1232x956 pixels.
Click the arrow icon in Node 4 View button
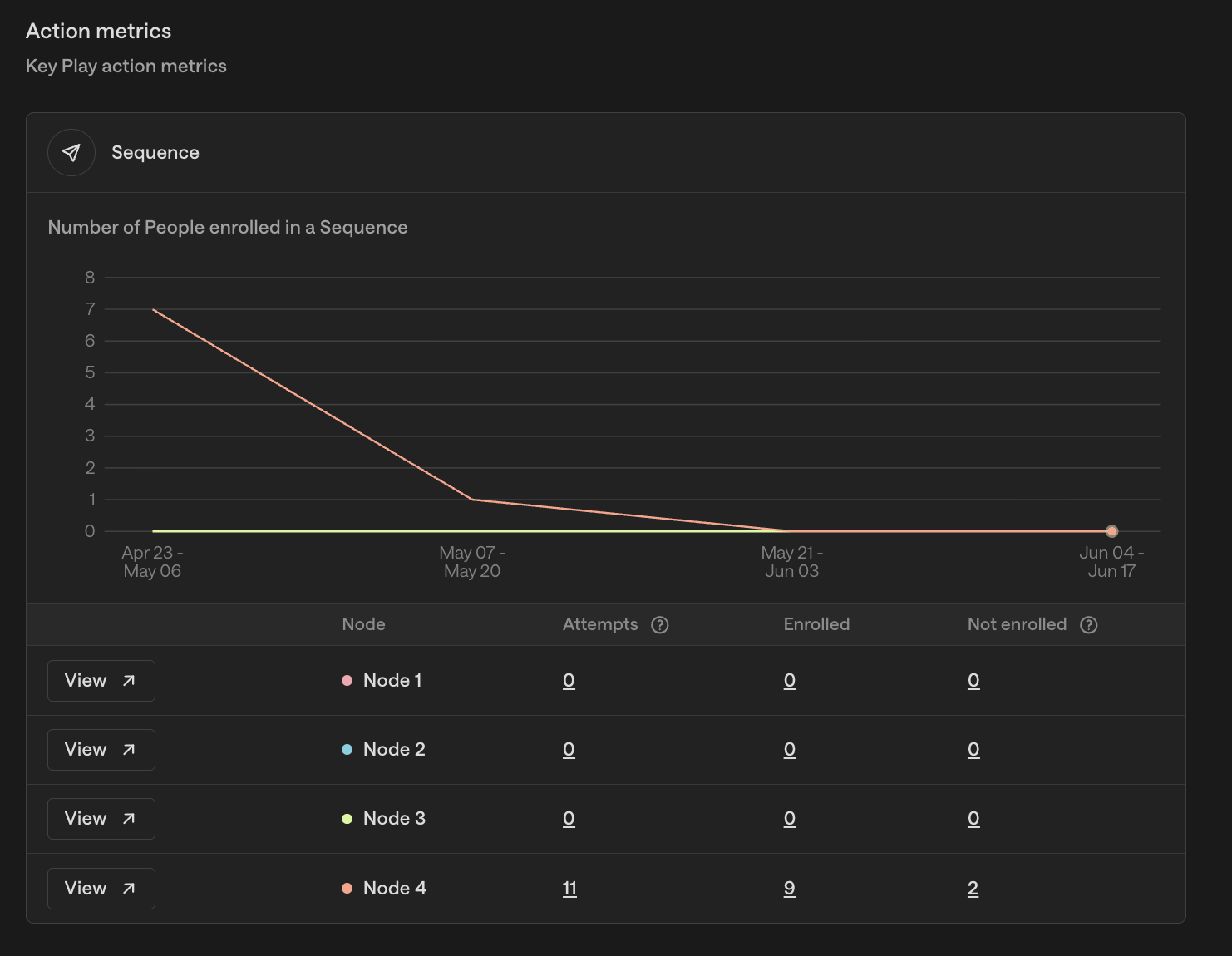pyautogui.click(x=129, y=889)
